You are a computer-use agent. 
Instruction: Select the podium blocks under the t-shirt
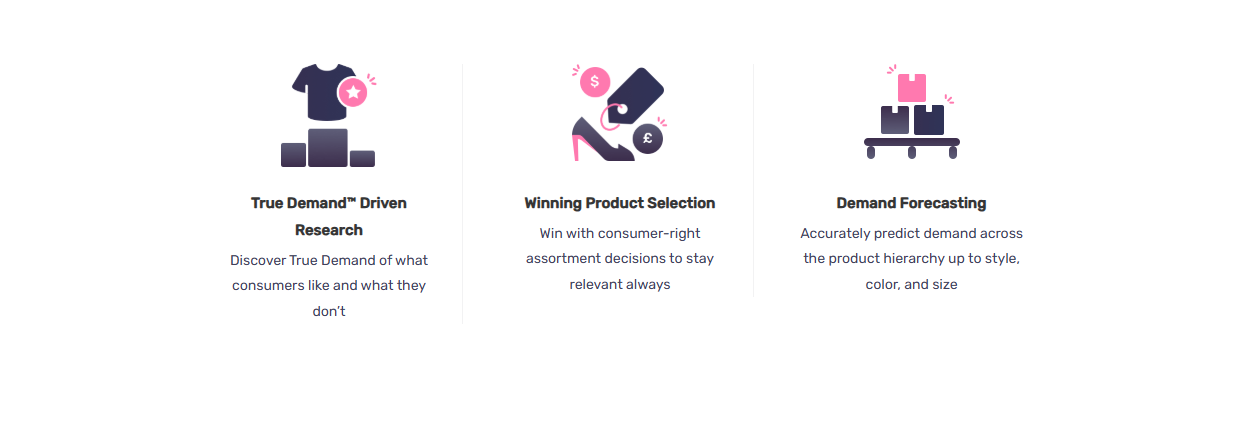[328, 148]
